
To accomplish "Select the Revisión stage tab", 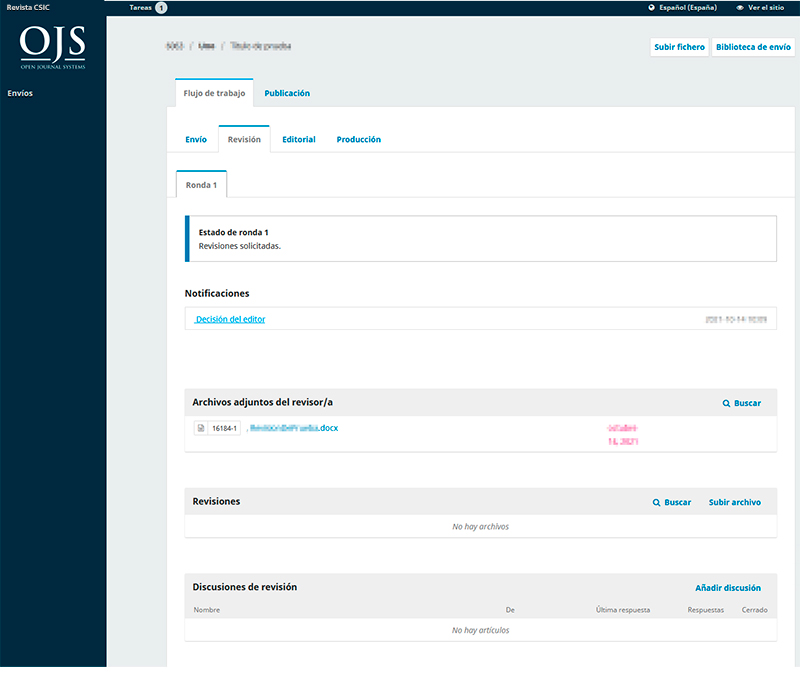I will pos(244,139).
